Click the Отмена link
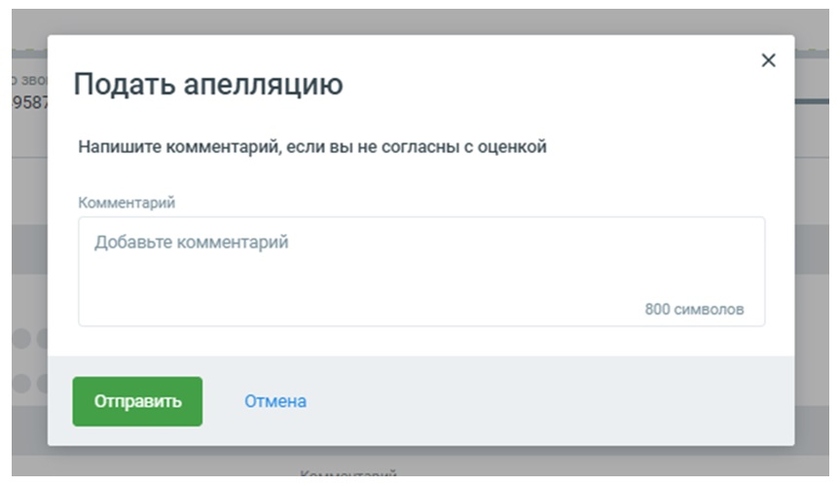 point(275,401)
